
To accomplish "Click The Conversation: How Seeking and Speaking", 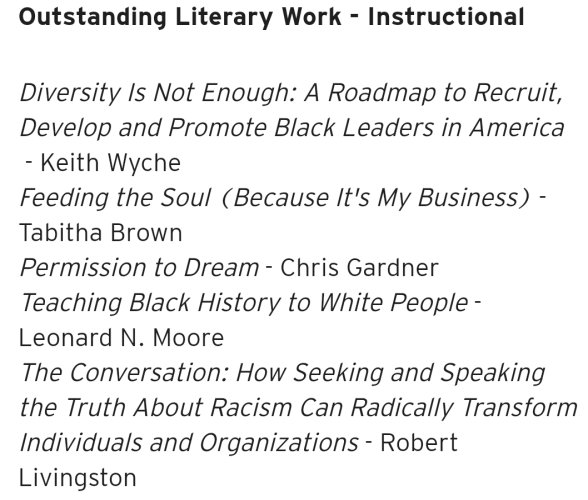I will [282, 373].
